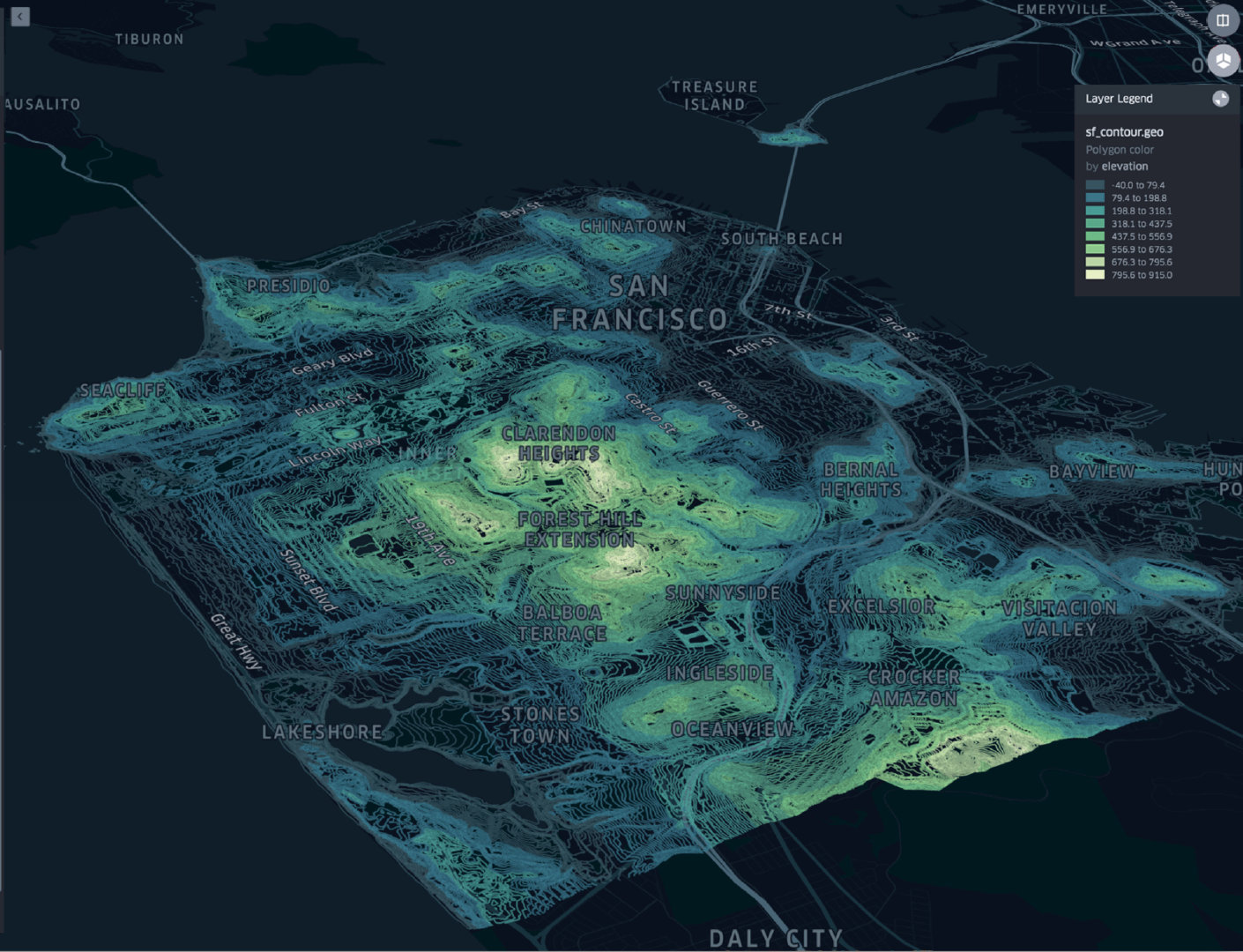Click the FOREST HILL EXTENSION map label
The height and width of the screenshot is (952, 1243).
click(580, 529)
